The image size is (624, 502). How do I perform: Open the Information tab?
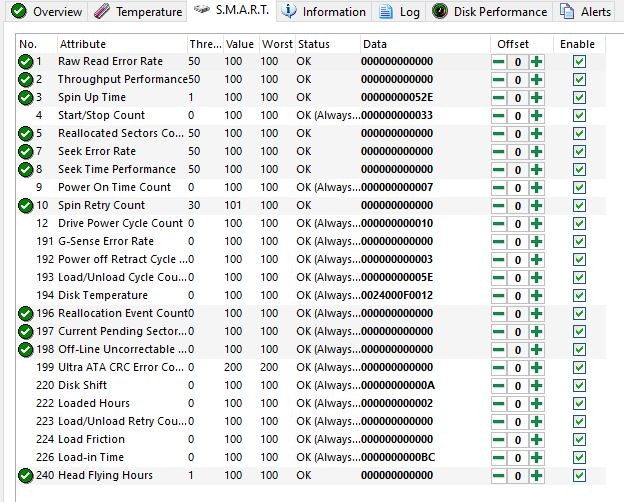click(324, 12)
